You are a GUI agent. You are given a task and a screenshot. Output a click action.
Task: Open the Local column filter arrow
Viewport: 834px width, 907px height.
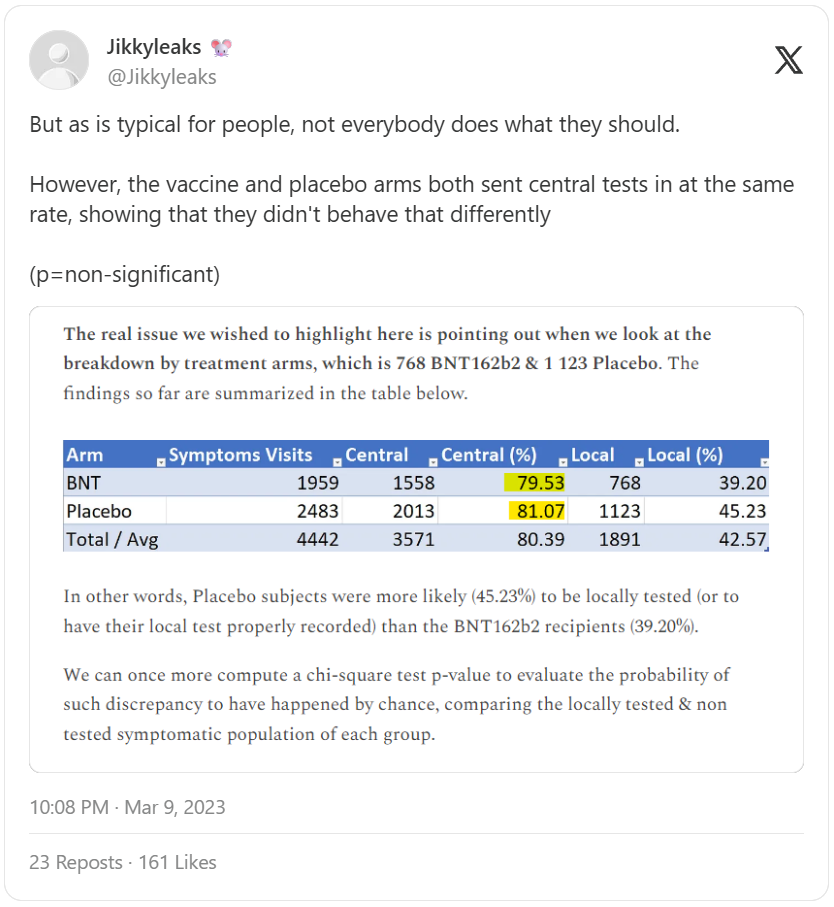point(638,462)
